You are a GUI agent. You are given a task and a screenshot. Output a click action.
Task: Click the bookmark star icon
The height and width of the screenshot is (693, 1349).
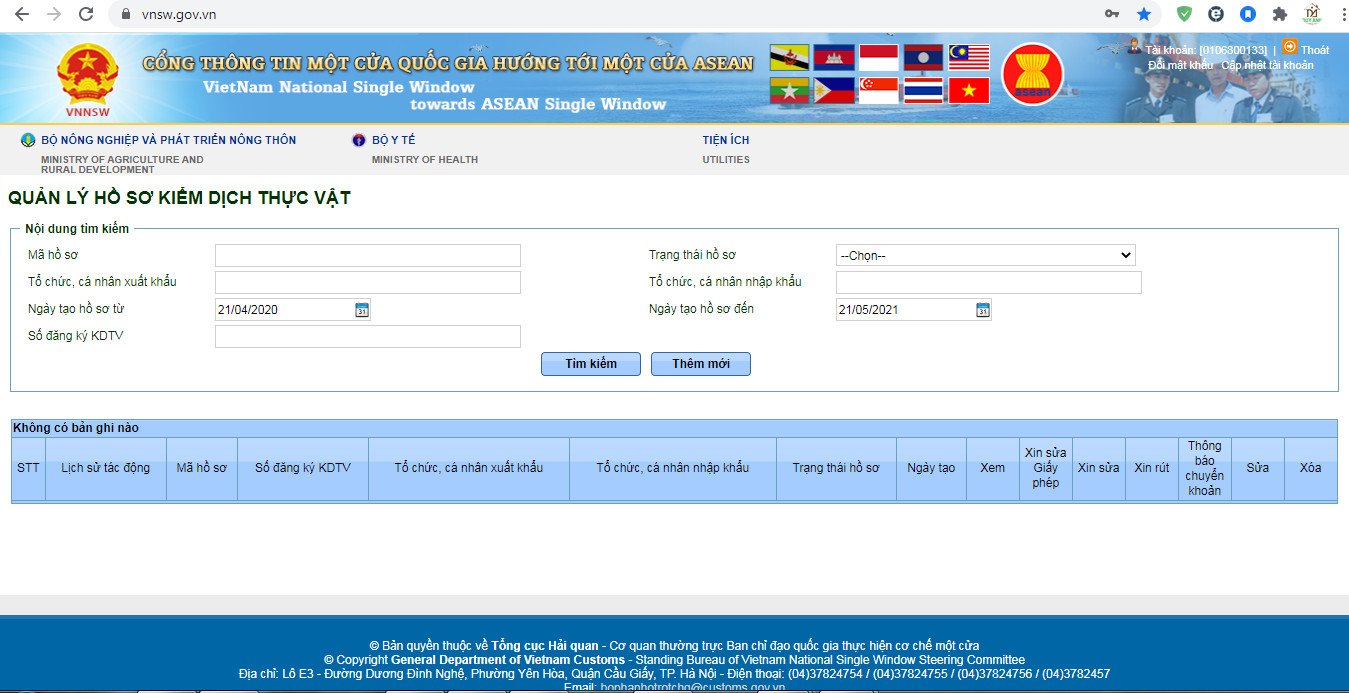click(1144, 14)
